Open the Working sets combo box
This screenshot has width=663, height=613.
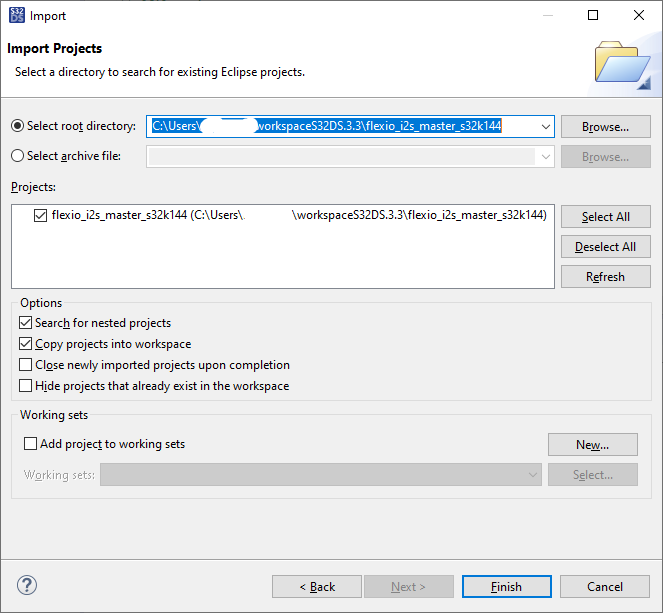[x=321, y=475]
